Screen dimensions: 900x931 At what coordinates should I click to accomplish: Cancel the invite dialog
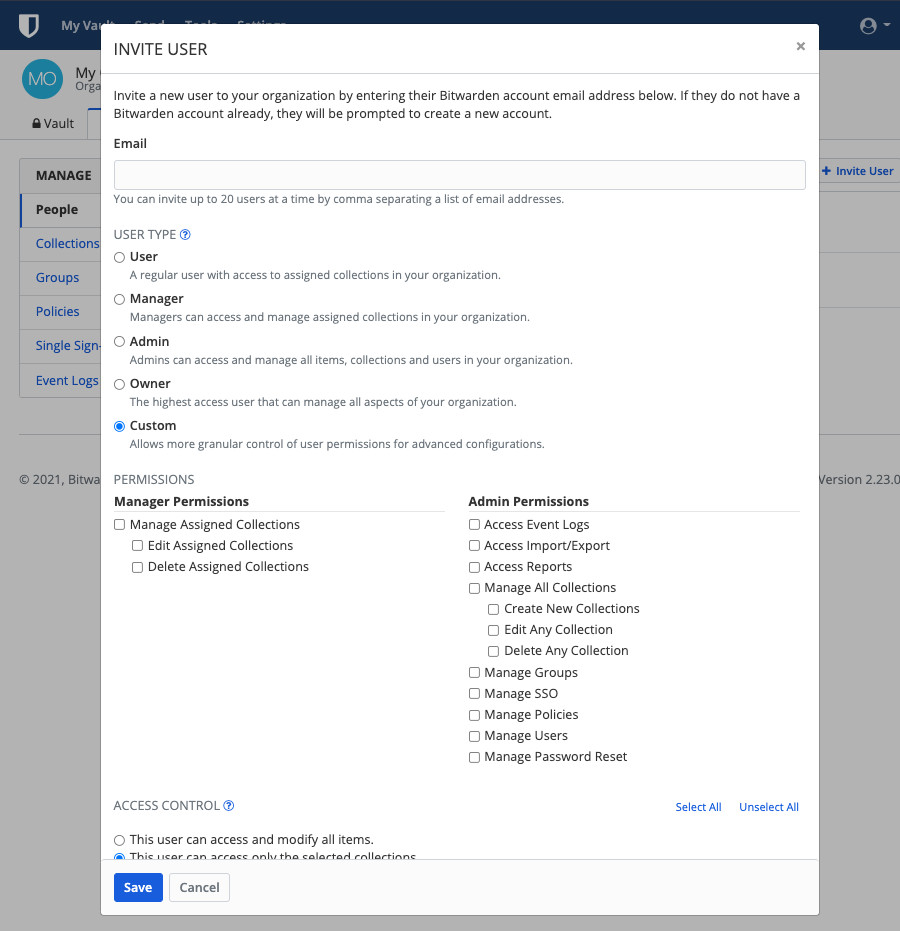tap(199, 887)
